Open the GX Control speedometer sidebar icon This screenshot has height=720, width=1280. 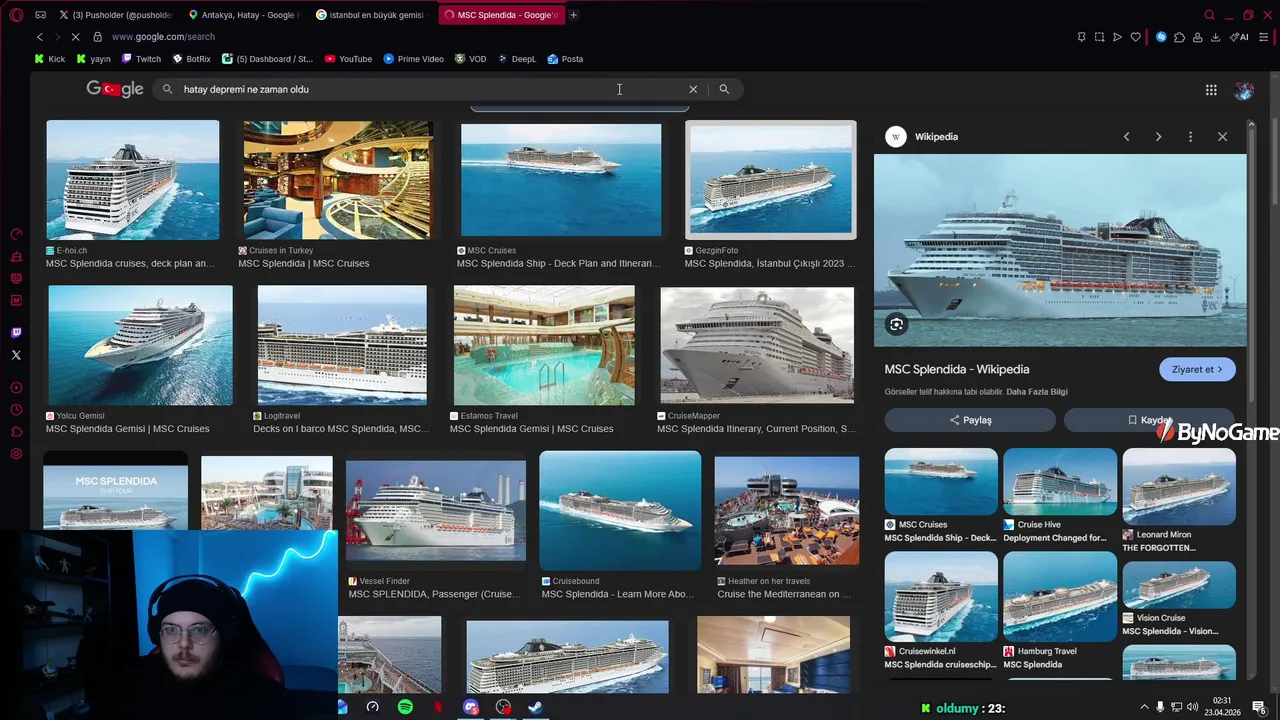pos(16,234)
